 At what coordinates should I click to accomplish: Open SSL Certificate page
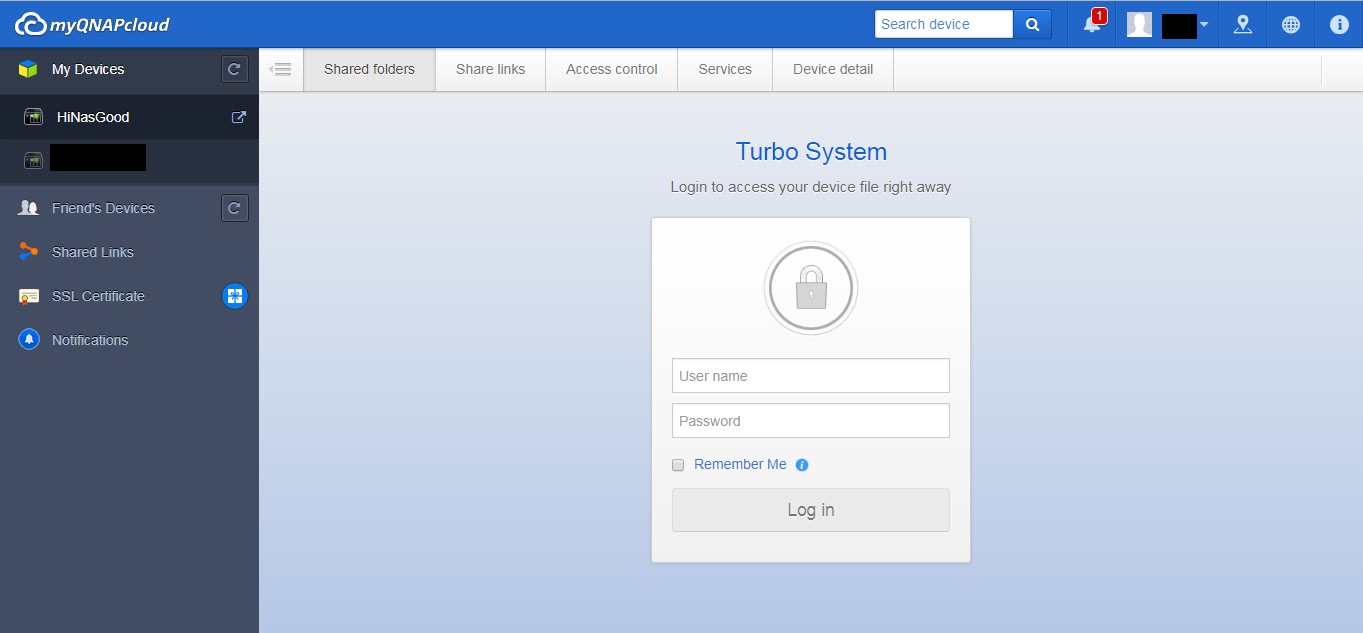(x=98, y=296)
